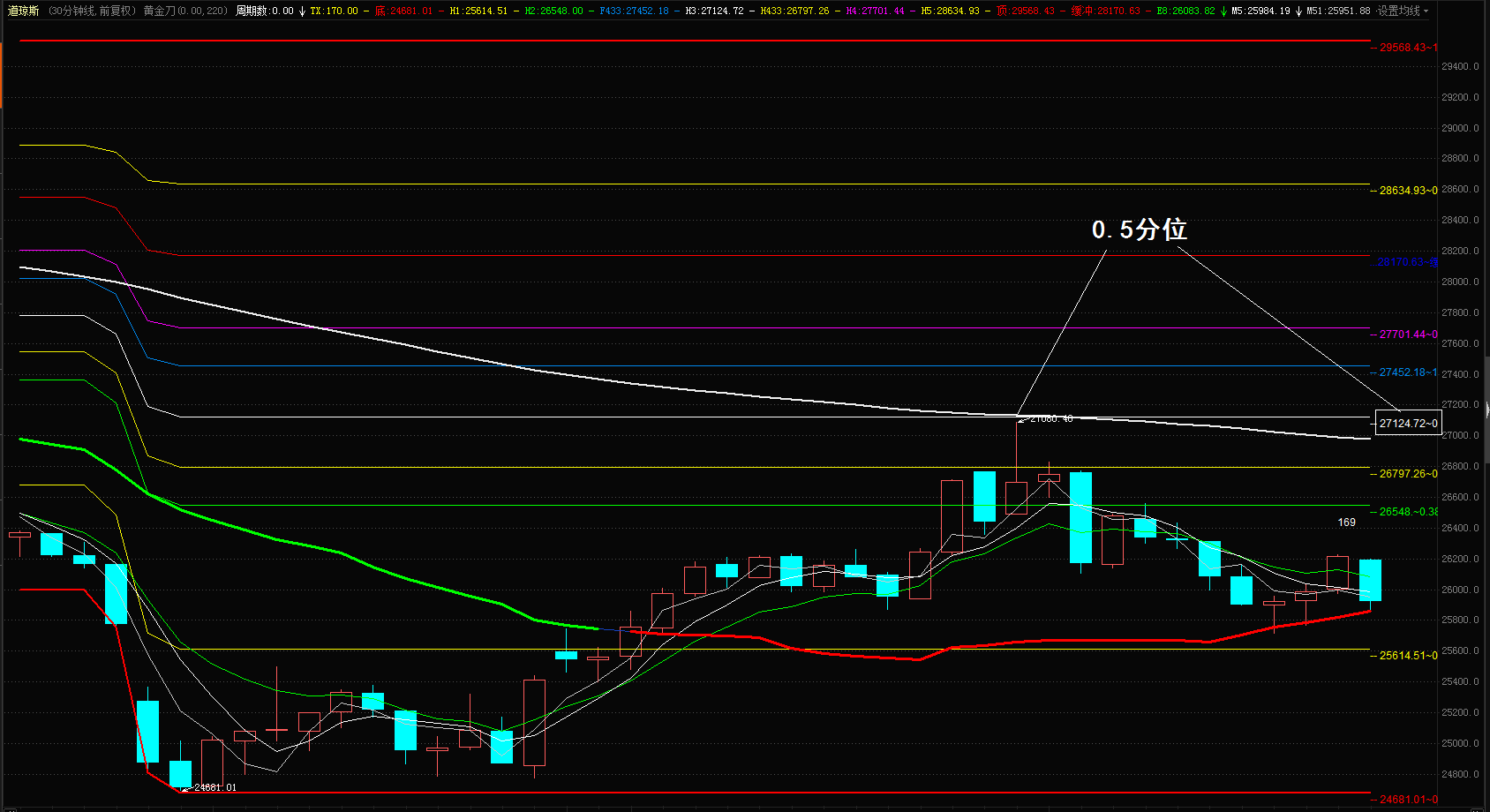Click the boxed 27124.72 price label
The width and height of the screenshot is (1490, 812).
[x=1408, y=424]
